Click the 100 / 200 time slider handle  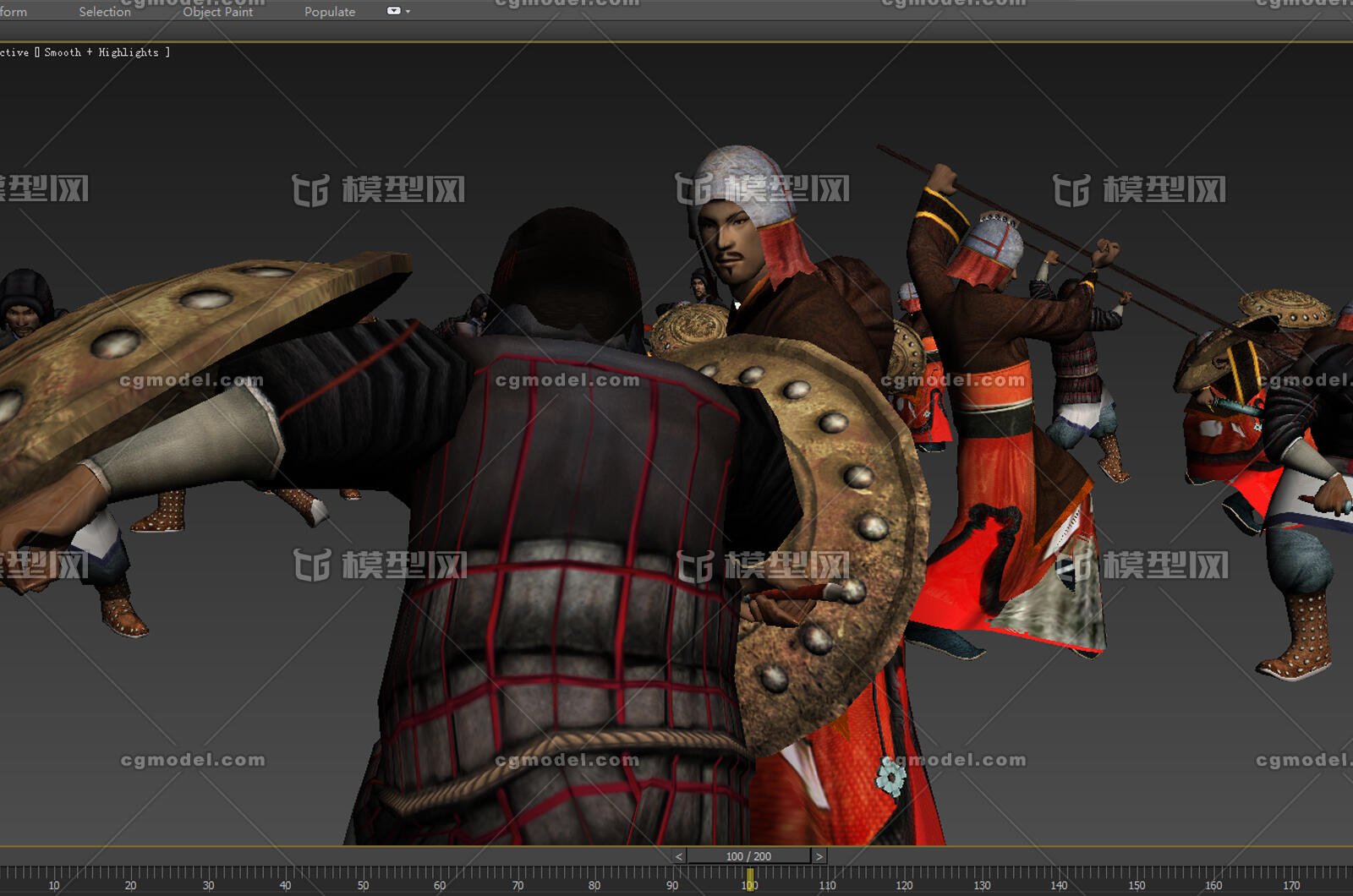748,856
